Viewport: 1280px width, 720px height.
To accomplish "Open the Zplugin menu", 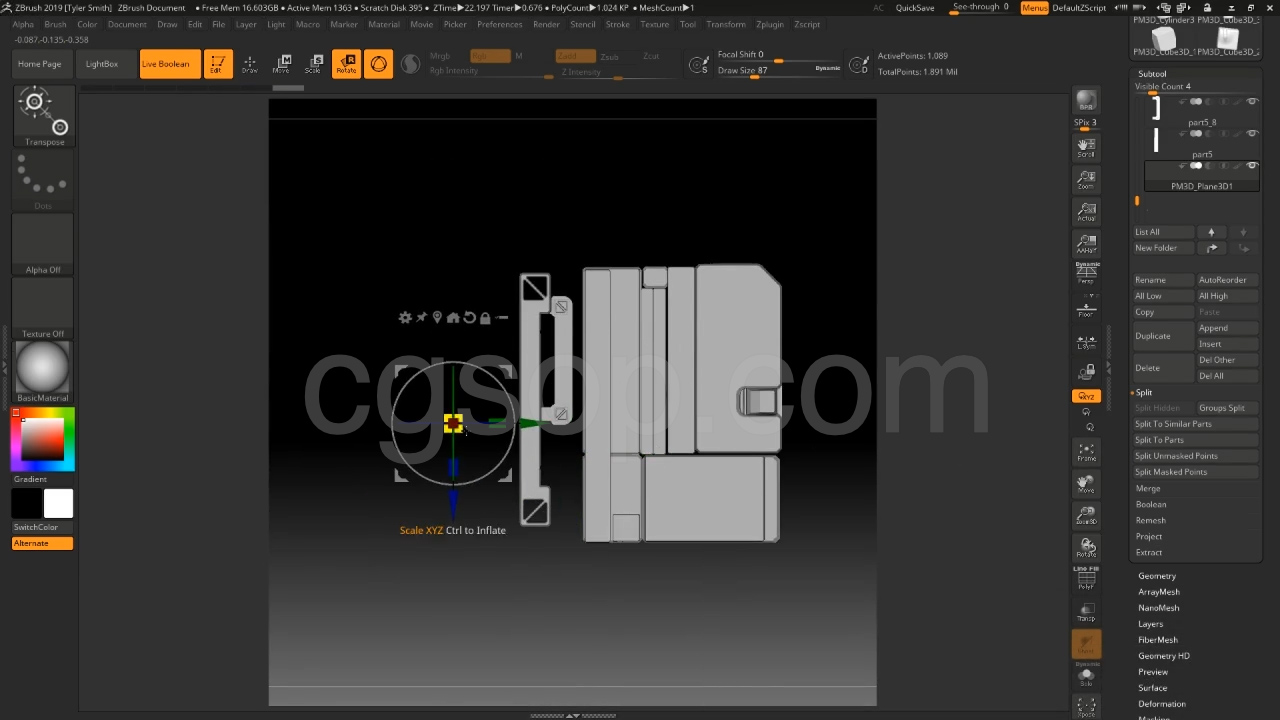I will [770, 24].
